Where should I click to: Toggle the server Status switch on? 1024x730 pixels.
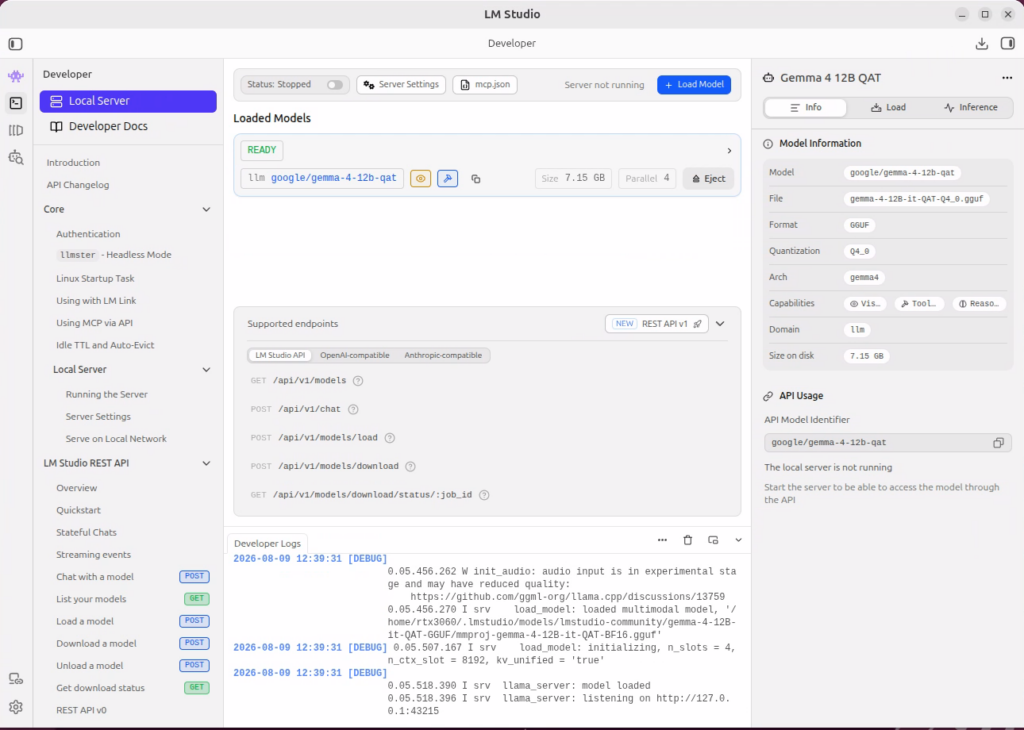334,85
